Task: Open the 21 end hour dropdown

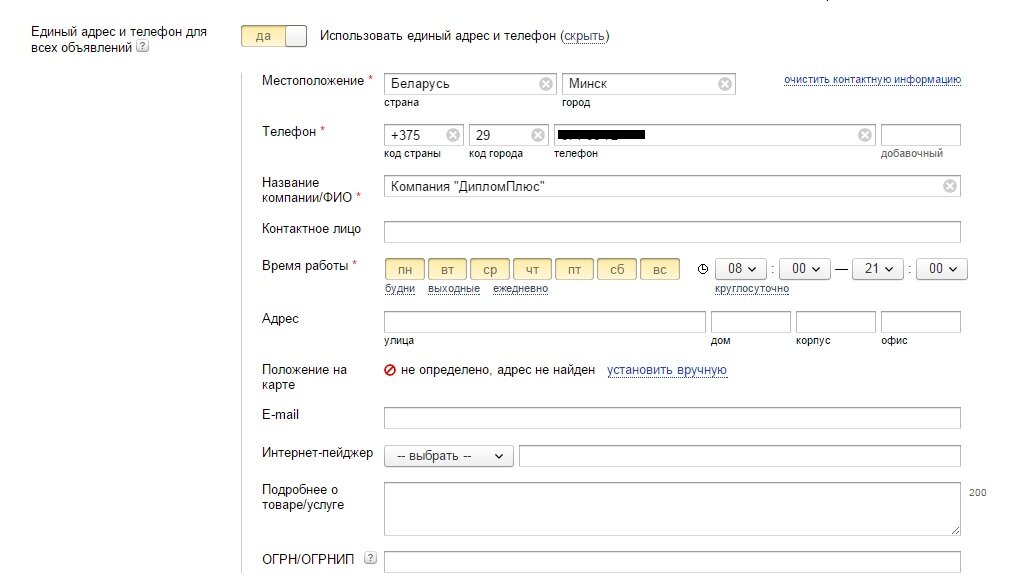Action: pos(877,268)
